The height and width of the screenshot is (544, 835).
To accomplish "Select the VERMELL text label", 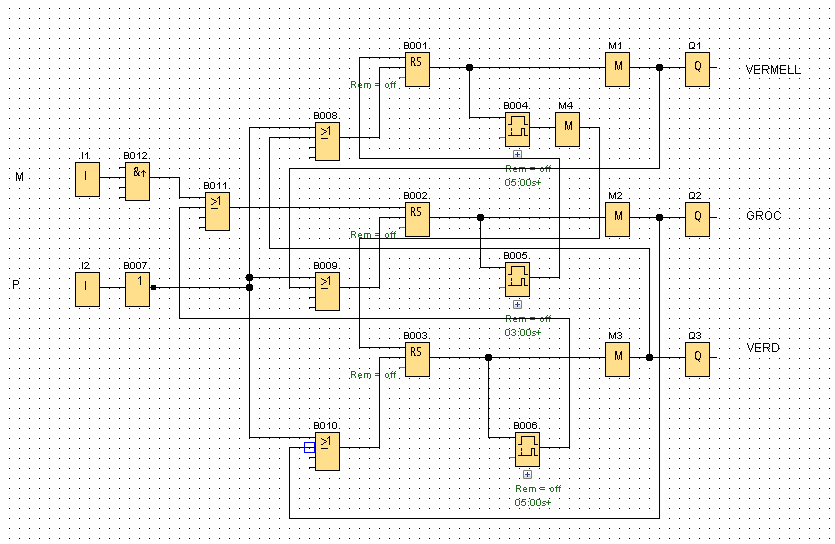I will (x=773, y=70).
